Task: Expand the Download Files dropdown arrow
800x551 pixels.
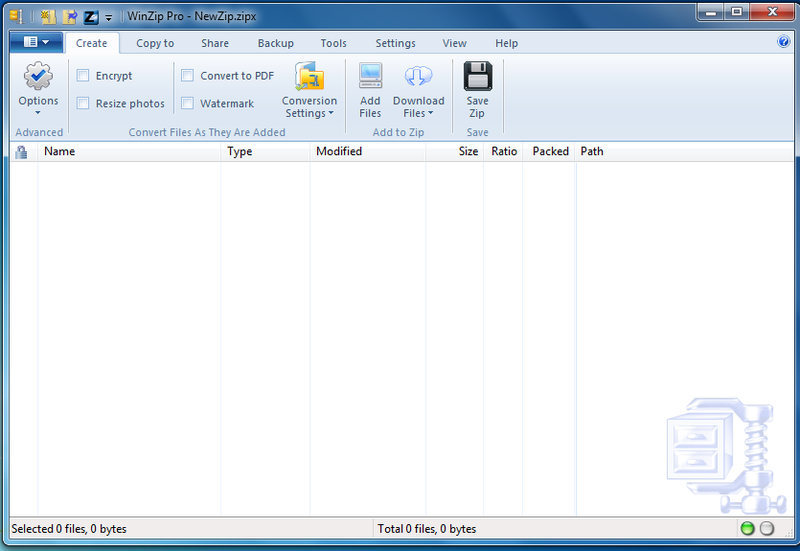Action: point(431,113)
